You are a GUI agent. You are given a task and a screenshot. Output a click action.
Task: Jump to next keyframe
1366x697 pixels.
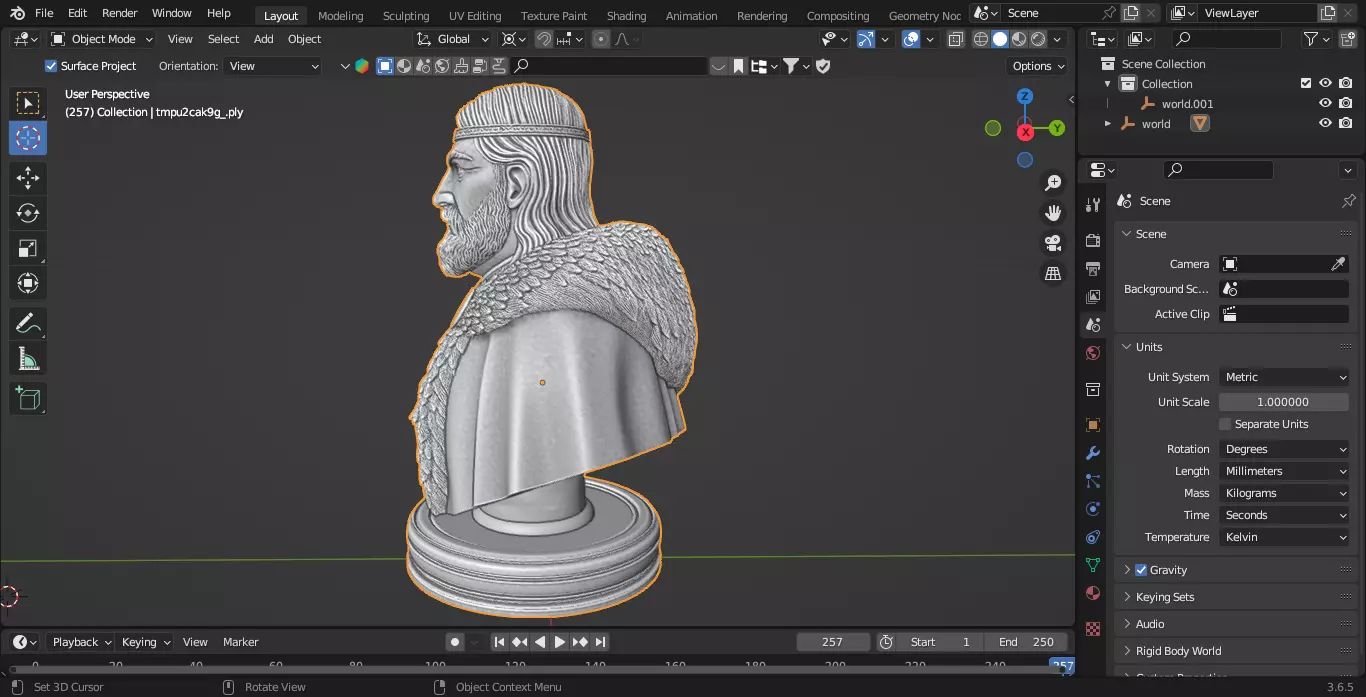[580, 642]
